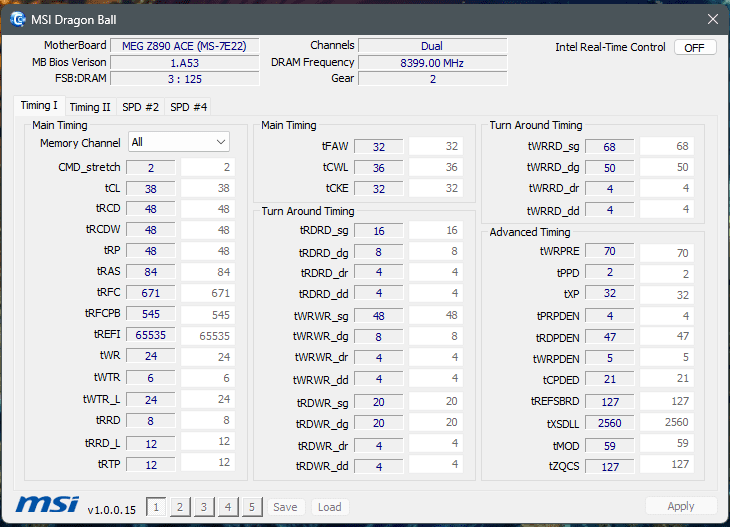Click the Channels Dual field
This screenshot has width=730, height=527.
(x=433, y=46)
